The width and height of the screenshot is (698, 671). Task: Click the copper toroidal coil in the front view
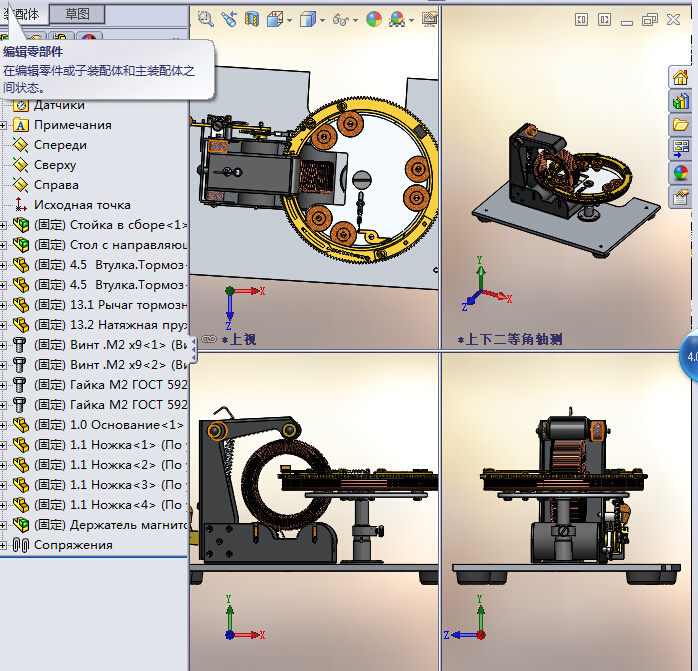point(286,484)
